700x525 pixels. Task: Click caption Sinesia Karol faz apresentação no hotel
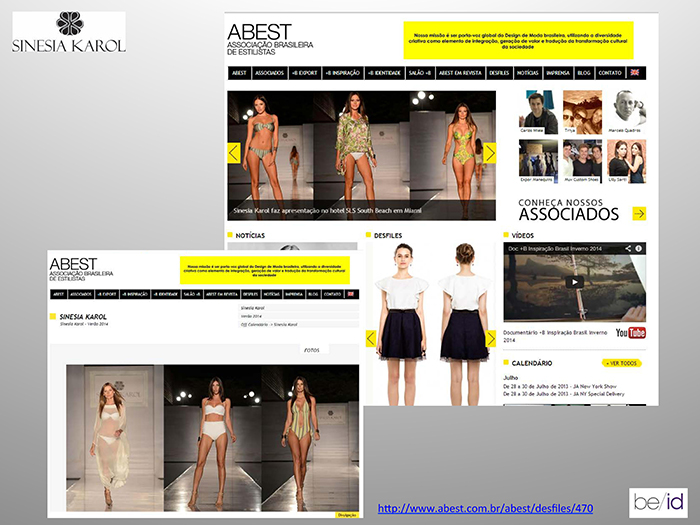[x=328, y=211]
